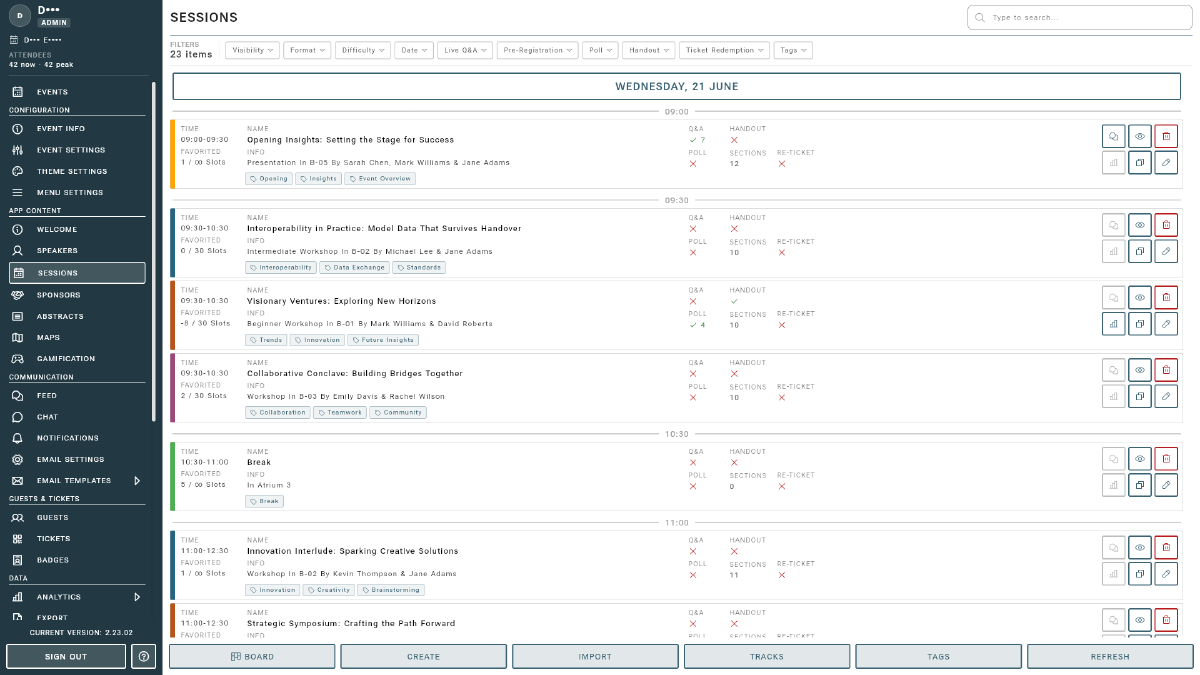The image size is (1200, 675).
Task: Click the Refresh button
Action: pyautogui.click(x=1110, y=657)
